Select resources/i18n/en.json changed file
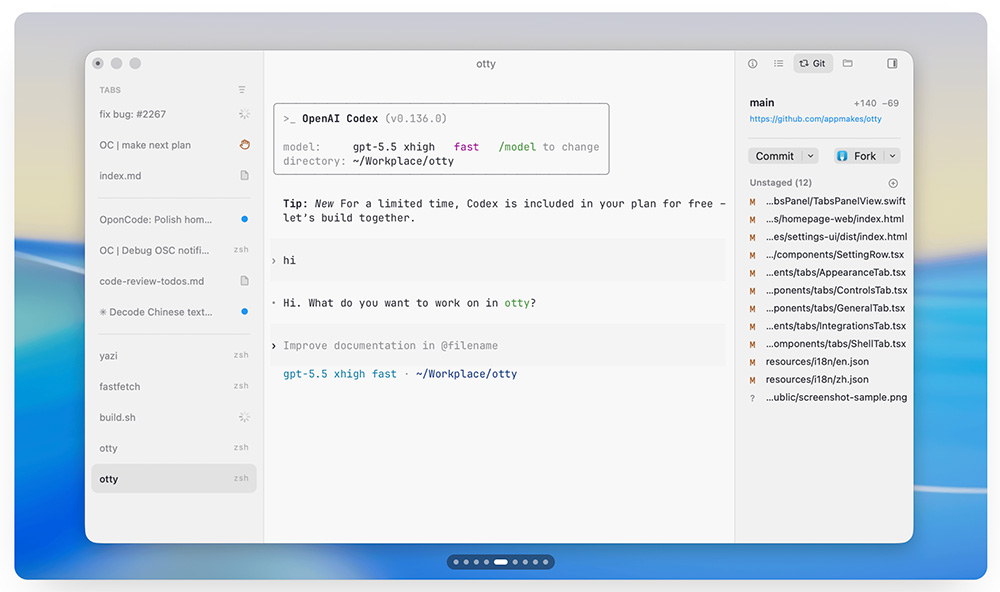This screenshot has width=1000, height=592. pos(828,362)
